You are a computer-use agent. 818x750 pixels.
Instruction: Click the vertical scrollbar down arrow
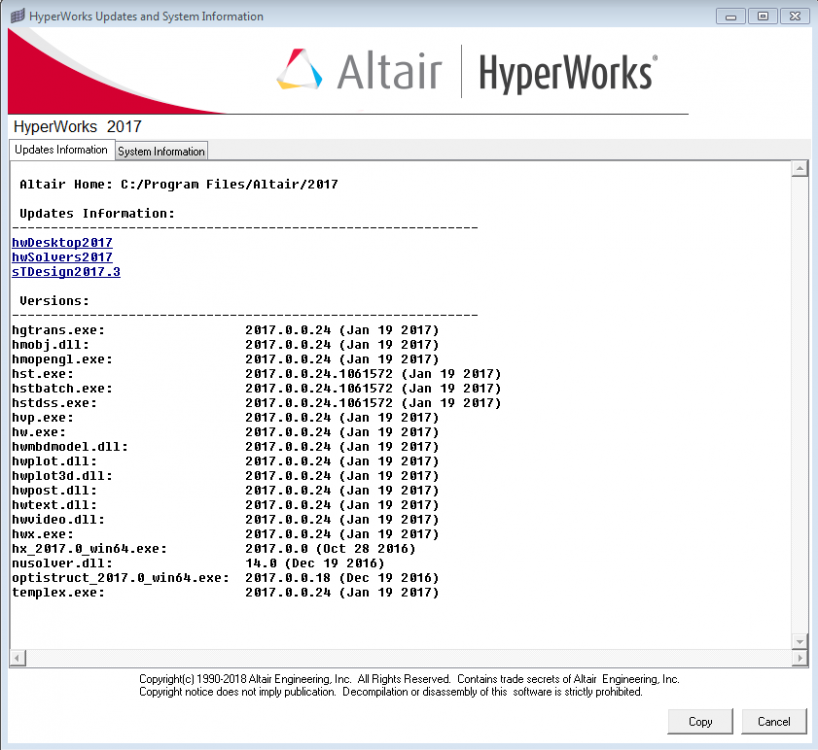tap(799, 641)
